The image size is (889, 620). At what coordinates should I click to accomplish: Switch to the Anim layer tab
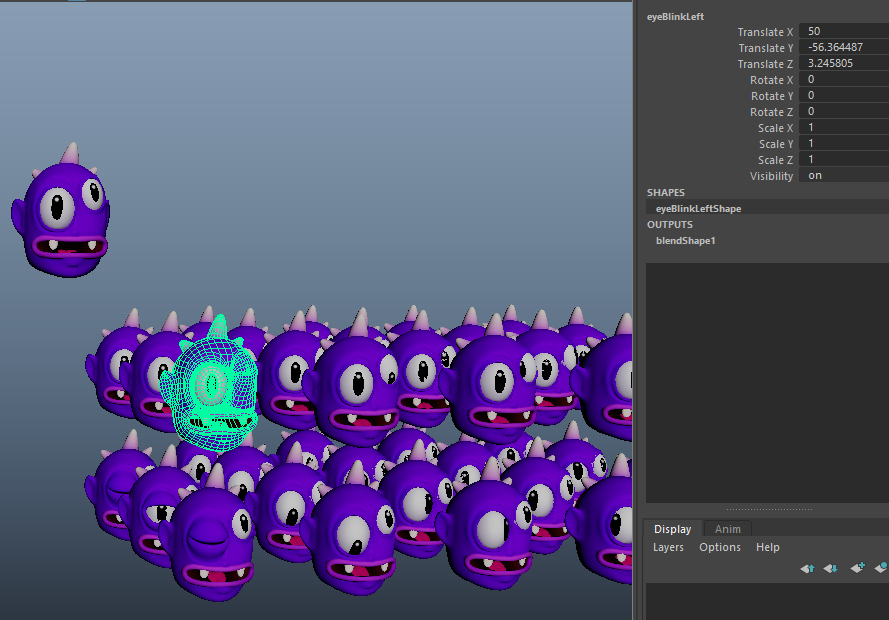pos(728,529)
